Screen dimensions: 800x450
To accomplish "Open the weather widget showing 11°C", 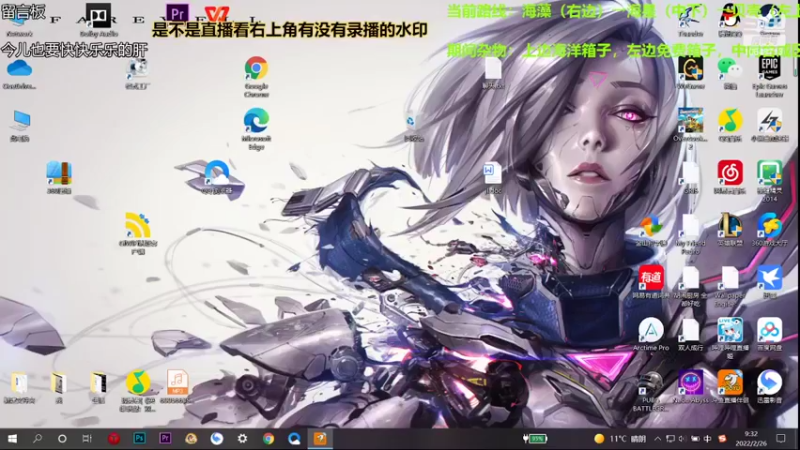I will click(620, 439).
